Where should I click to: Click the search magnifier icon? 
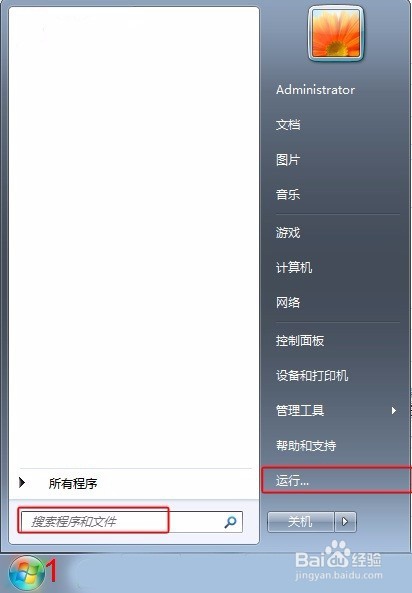230,522
